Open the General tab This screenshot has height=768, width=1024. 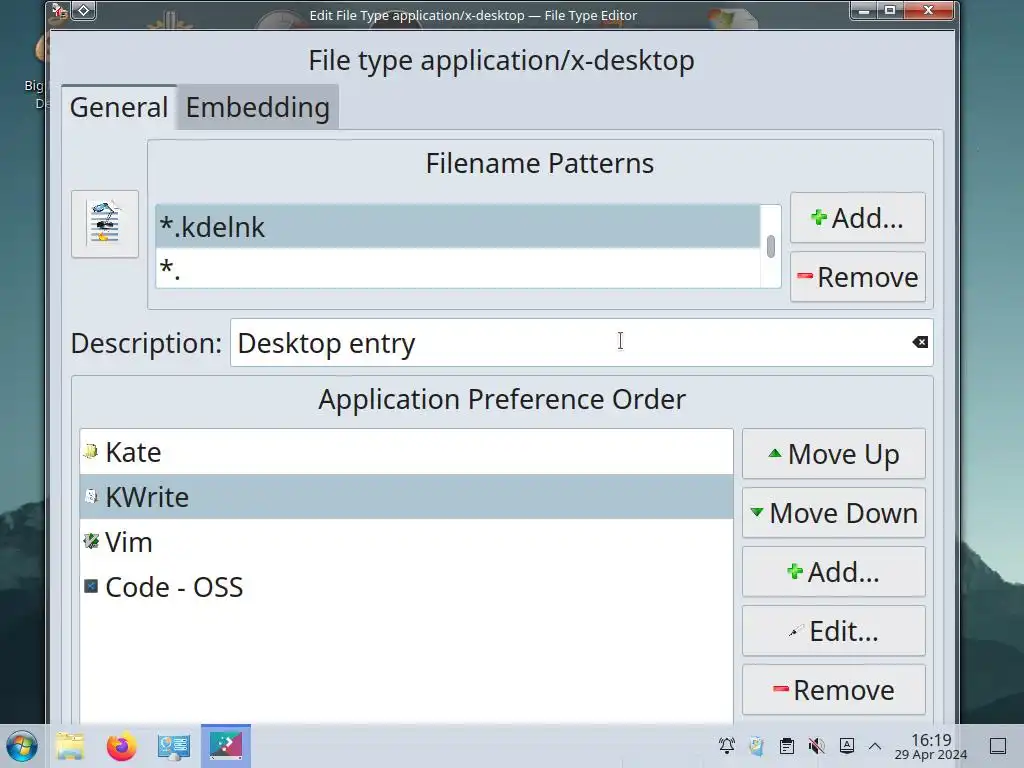coord(119,107)
